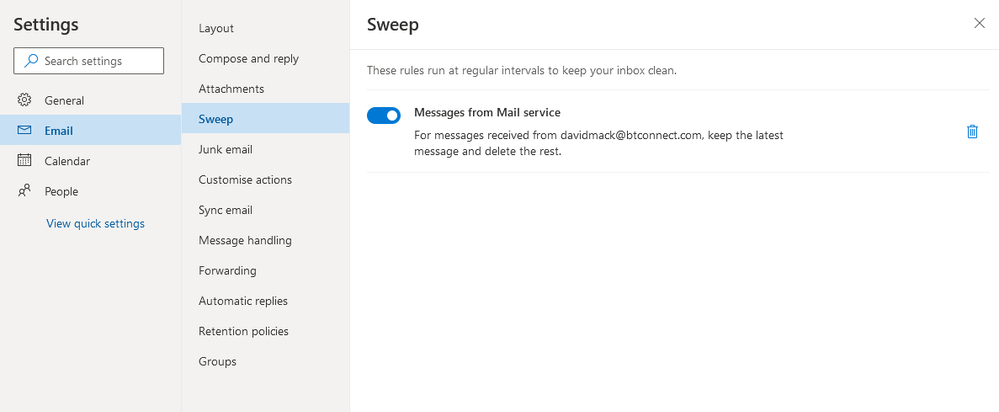The height and width of the screenshot is (412, 999).
Task: Click the search magnifier icon
Action: pyautogui.click(x=30, y=61)
